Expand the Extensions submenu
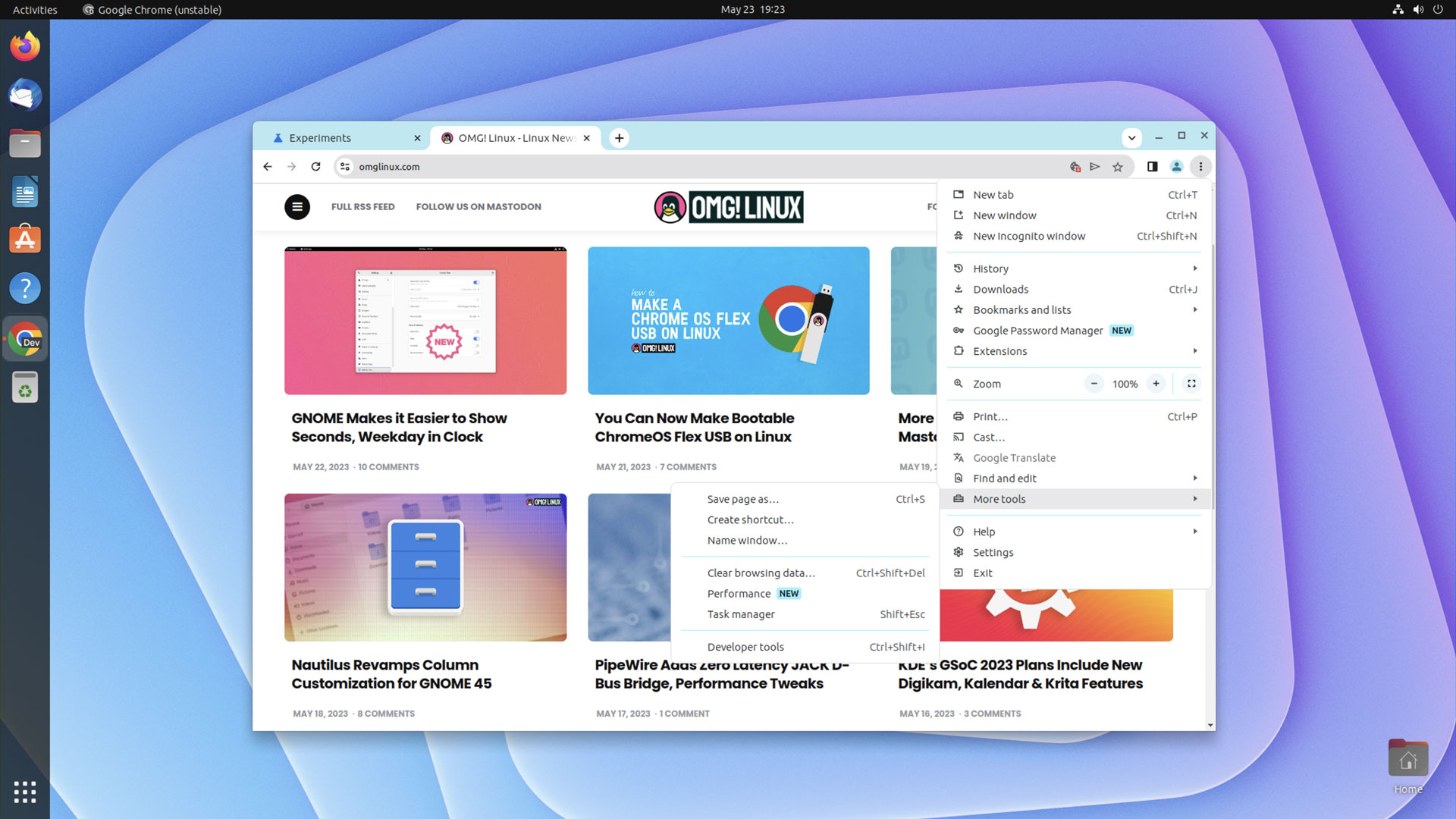1456x819 pixels. coord(1075,351)
